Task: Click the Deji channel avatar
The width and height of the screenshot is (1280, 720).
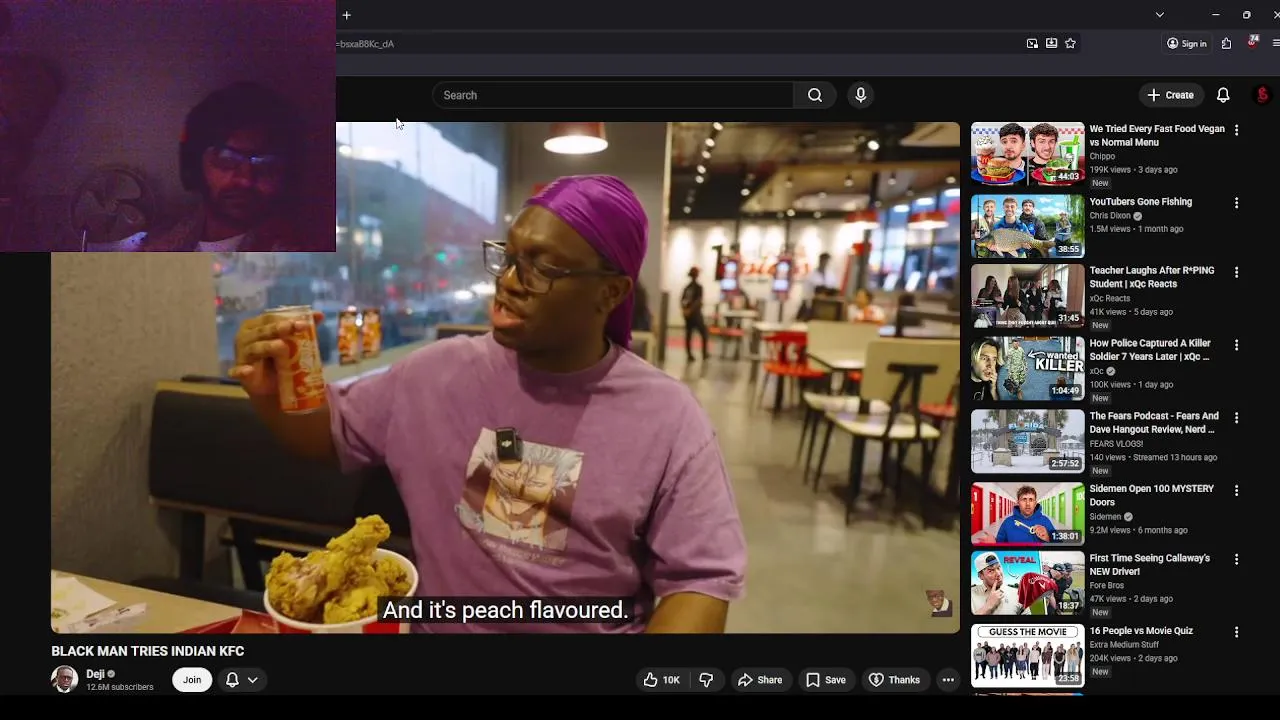Action: coord(65,680)
